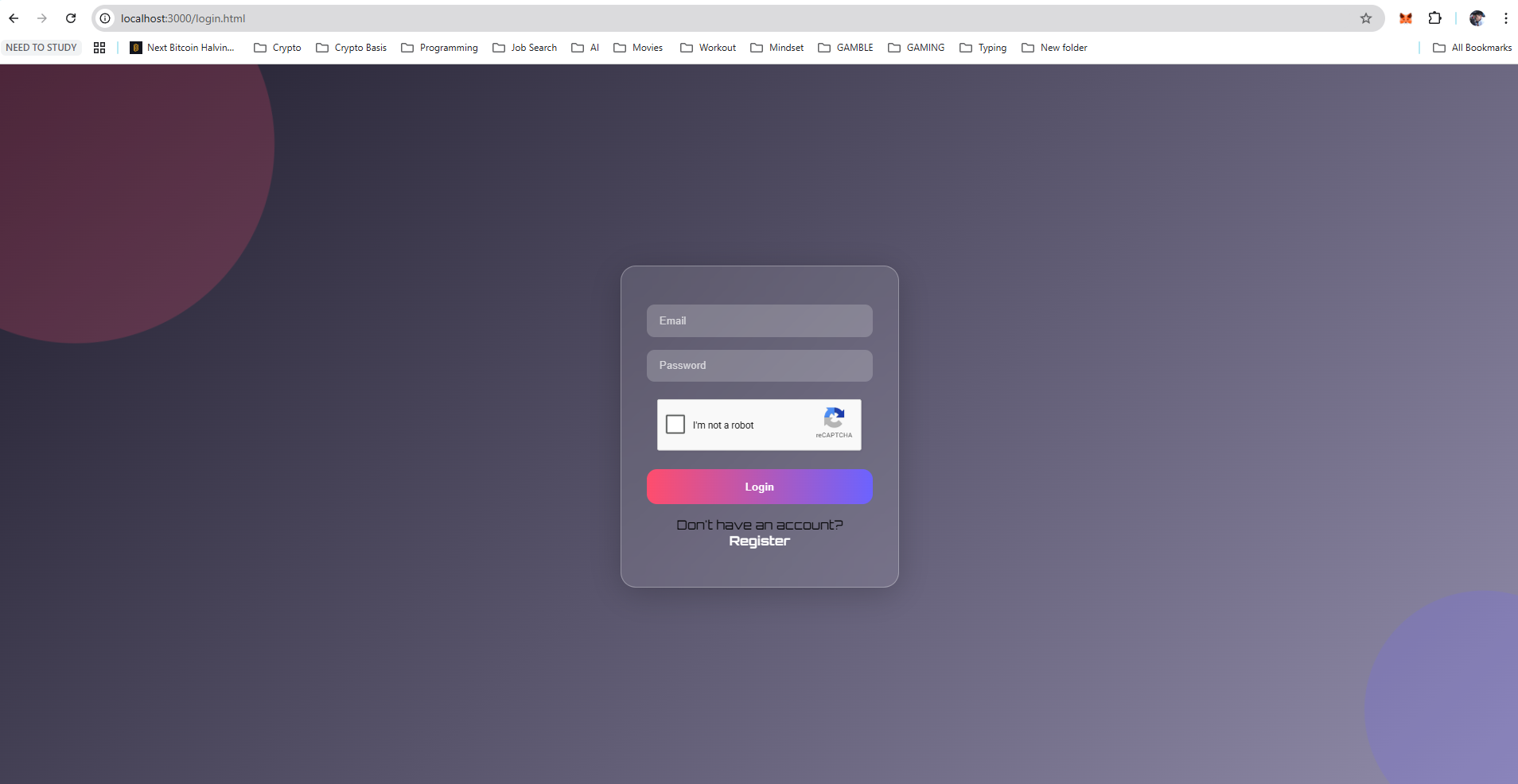Image resolution: width=1518 pixels, height=784 pixels.
Task: Bookmark this page with the star
Action: tap(1366, 18)
